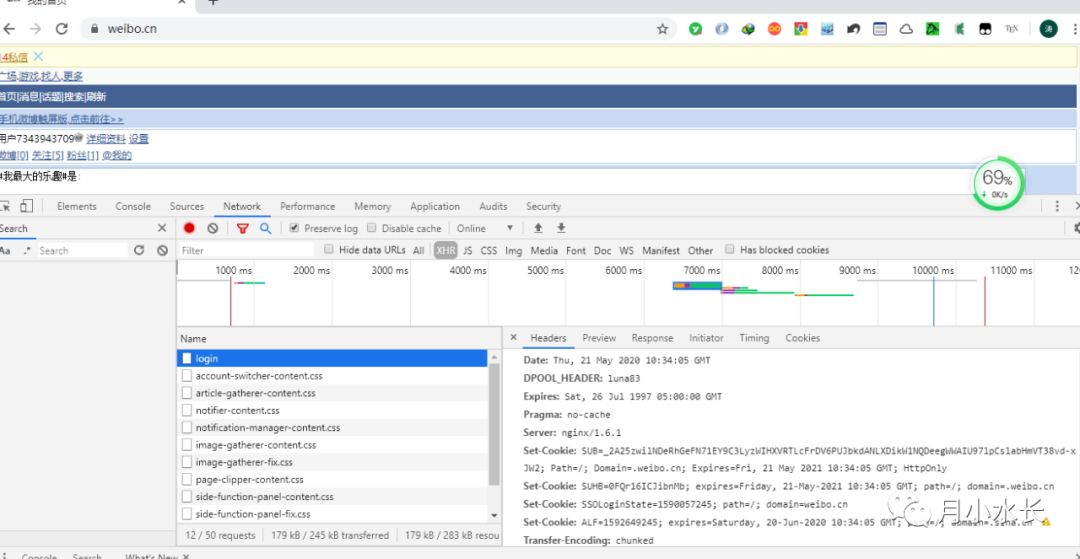Filter requests by WS type
The width and height of the screenshot is (1080, 559).
pyautogui.click(x=626, y=251)
